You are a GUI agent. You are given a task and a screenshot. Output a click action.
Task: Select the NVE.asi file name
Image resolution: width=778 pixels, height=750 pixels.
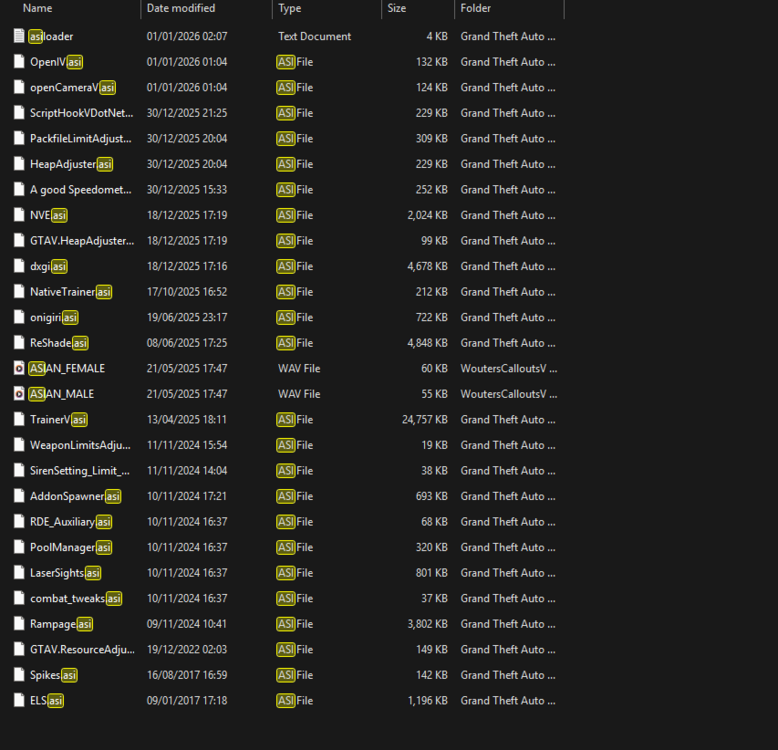(x=48, y=215)
